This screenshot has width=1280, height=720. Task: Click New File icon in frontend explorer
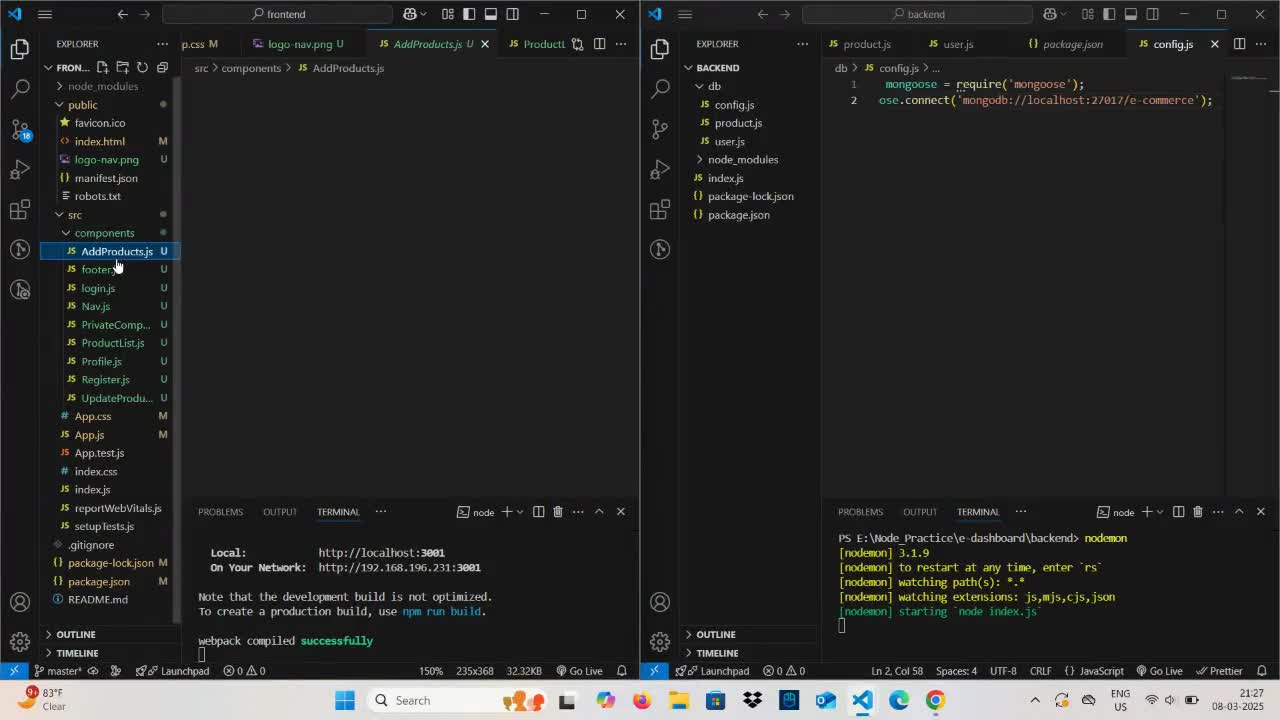click(x=102, y=67)
